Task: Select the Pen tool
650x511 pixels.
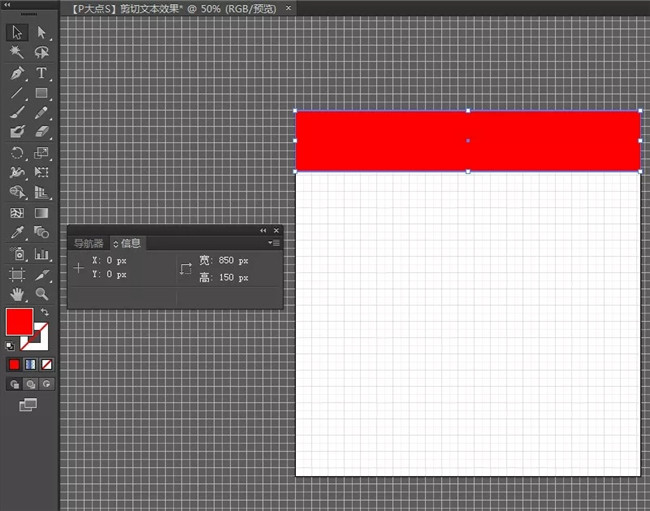Action: 17,73
